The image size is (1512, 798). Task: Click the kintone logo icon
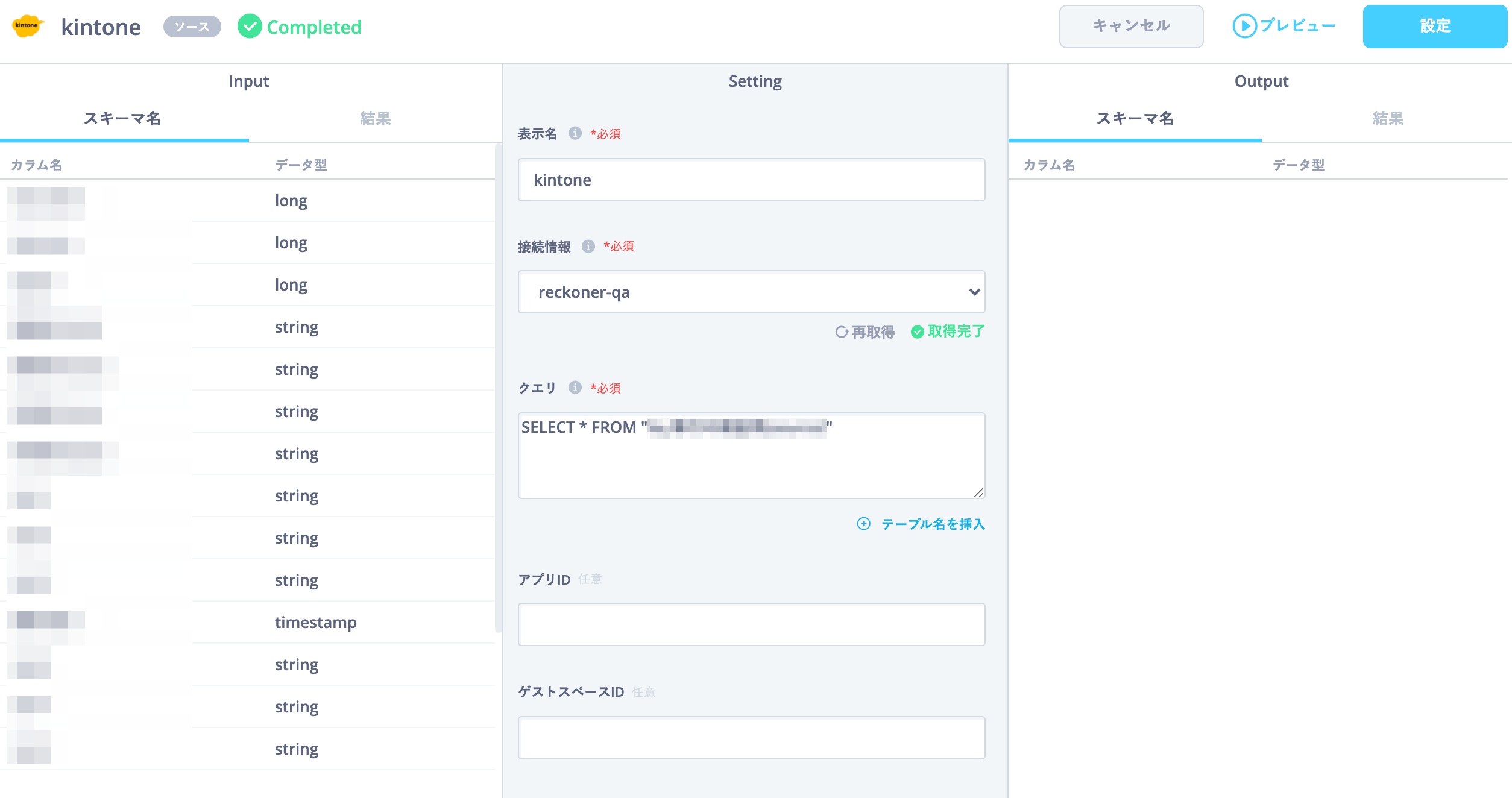click(x=27, y=26)
